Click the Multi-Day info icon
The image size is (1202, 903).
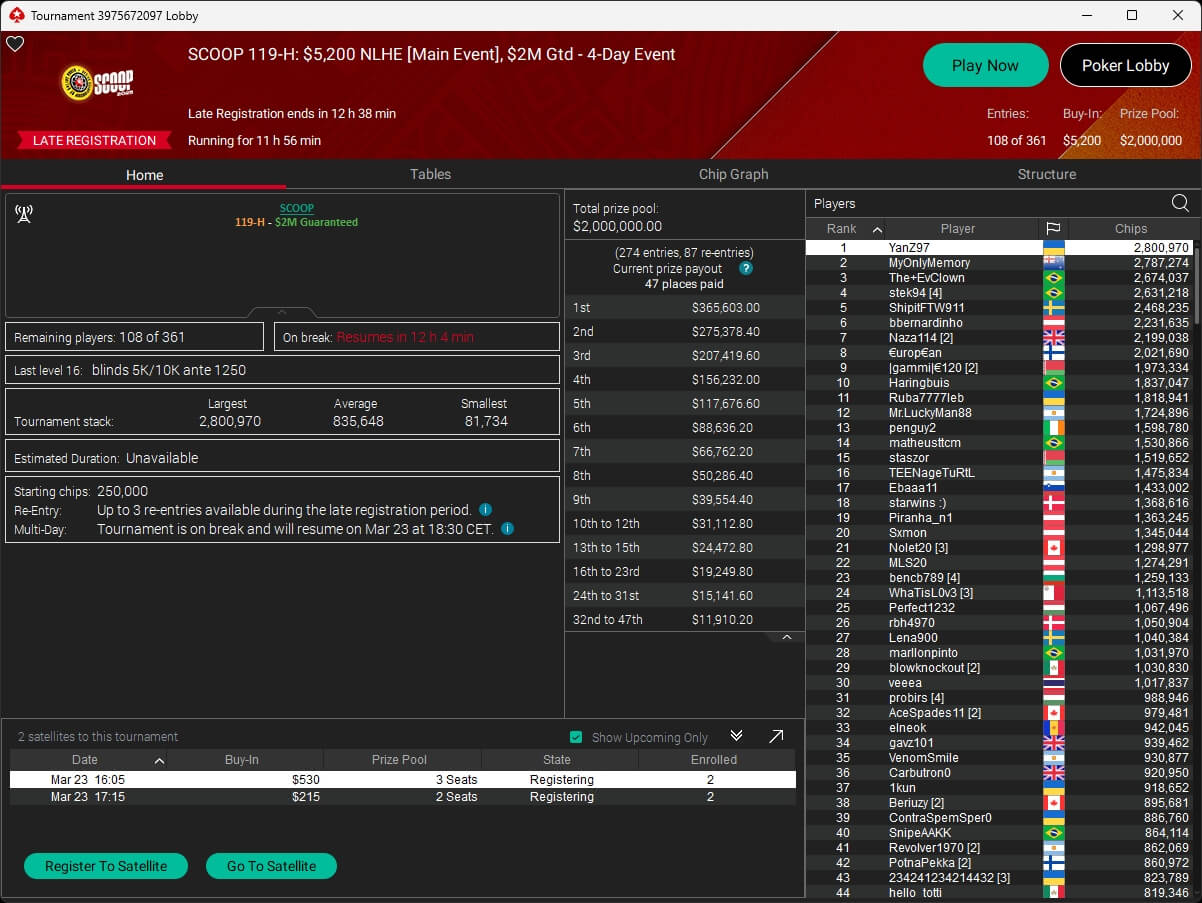click(x=507, y=529)
